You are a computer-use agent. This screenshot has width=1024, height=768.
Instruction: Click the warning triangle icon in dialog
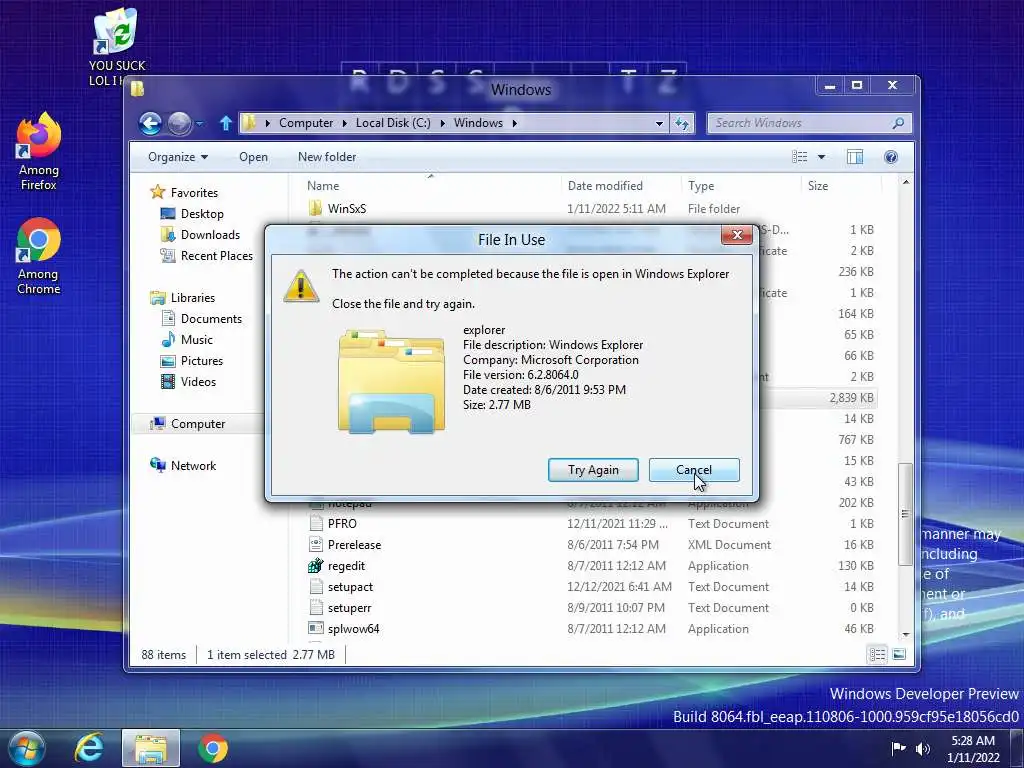[x=301, y=286]
